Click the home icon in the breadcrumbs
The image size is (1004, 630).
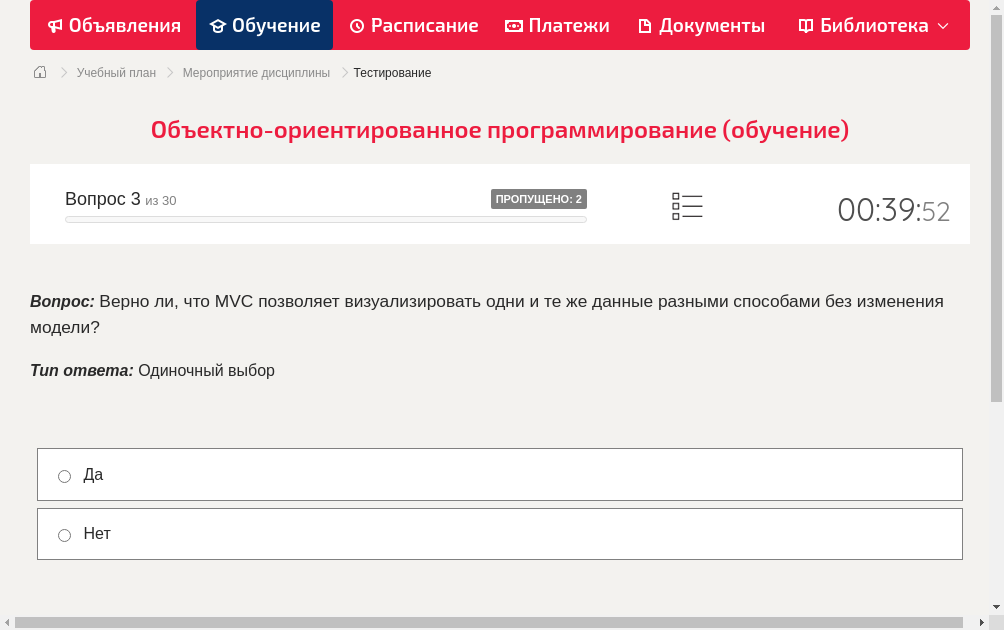click(x=39, y=72)
